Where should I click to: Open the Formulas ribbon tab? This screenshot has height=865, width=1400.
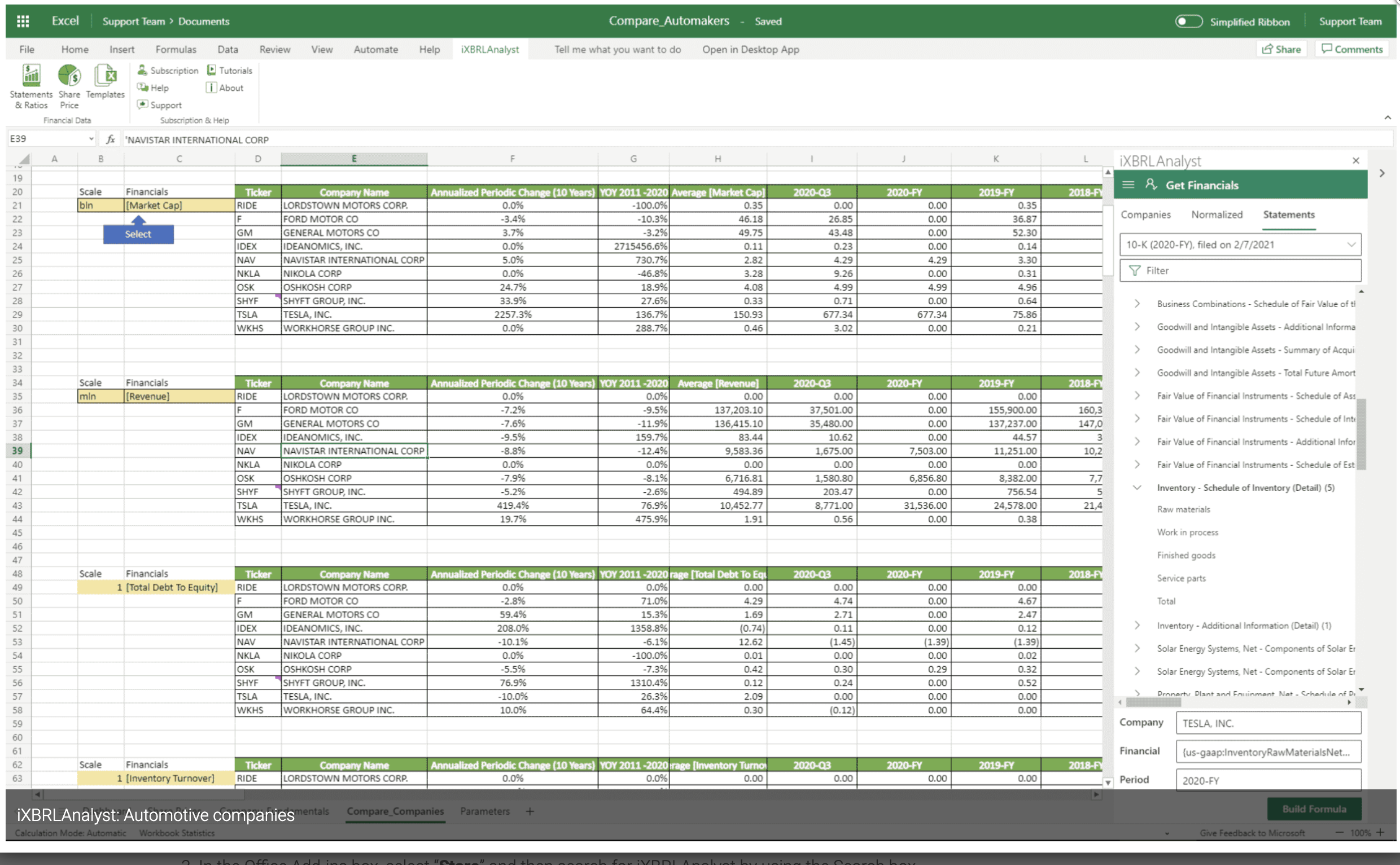176,49
